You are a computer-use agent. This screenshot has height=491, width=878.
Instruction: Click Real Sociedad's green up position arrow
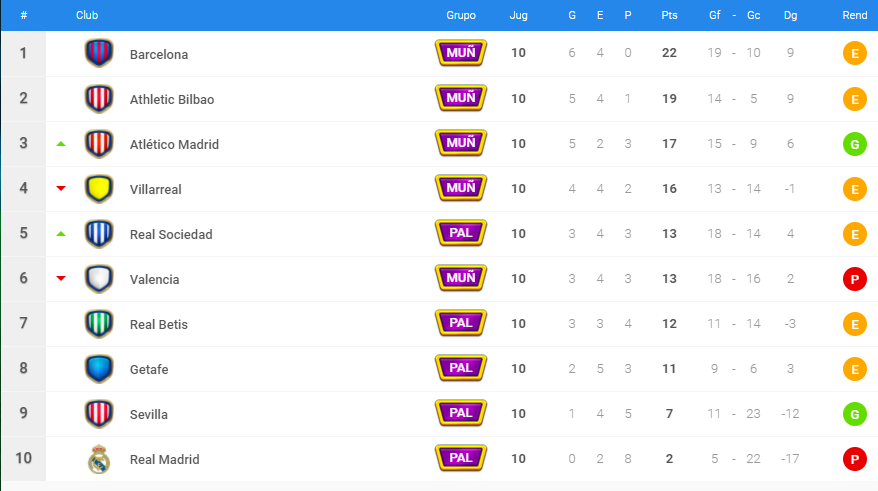[61, 233]
